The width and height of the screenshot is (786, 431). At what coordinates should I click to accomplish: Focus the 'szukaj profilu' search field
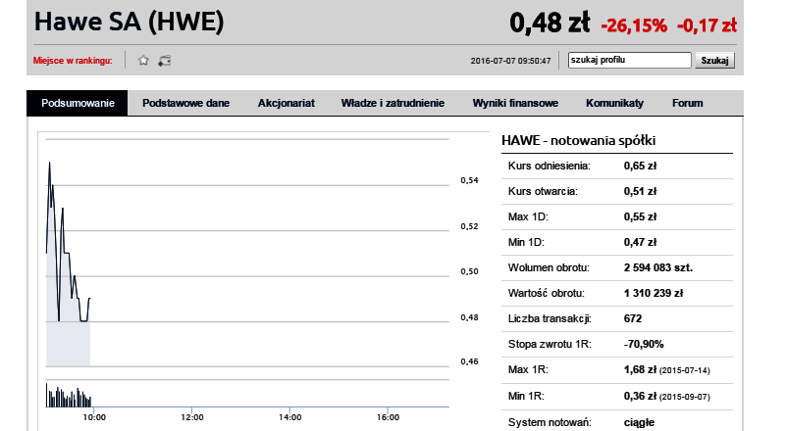click(630, 60)
